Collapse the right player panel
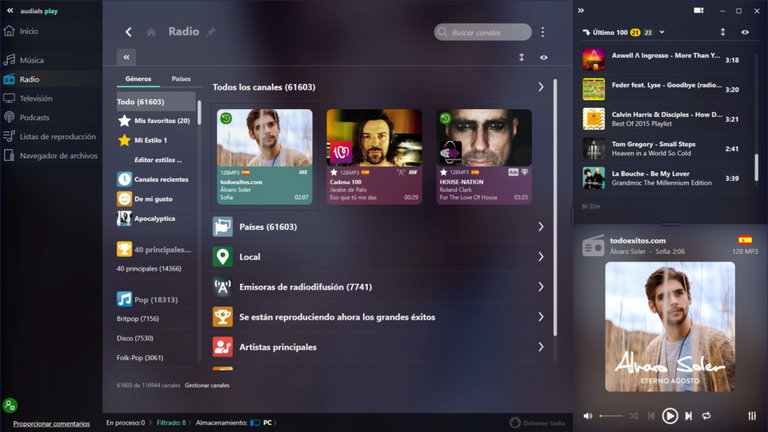Image resolution: width=768 pixels, height=432 pixels. [x=581, y=10]
